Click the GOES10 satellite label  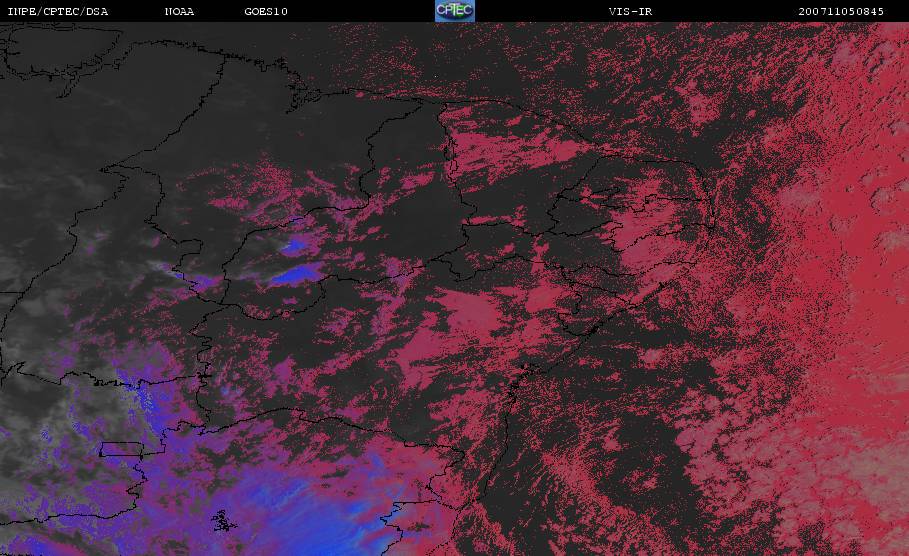266,12
